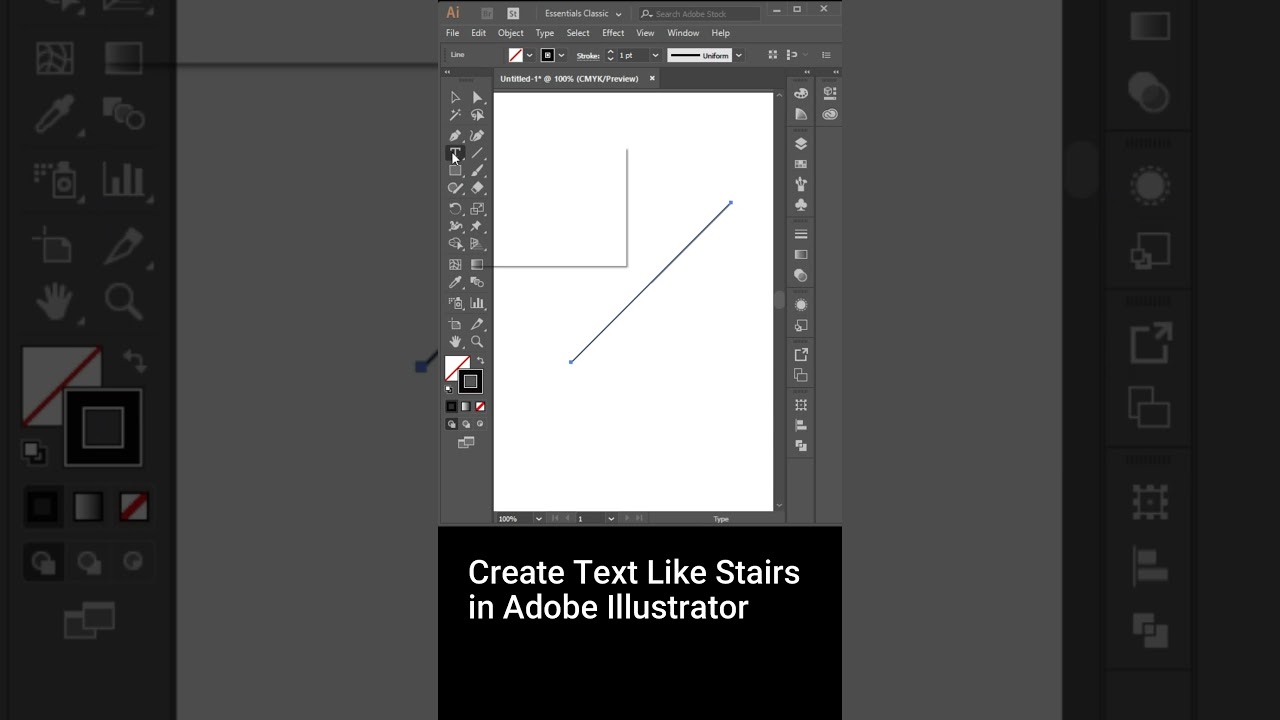Expand control bar fill color dropdown
Image resolution: width=1280 pixels, height=720 pixels.
click(x=530, y=56)
